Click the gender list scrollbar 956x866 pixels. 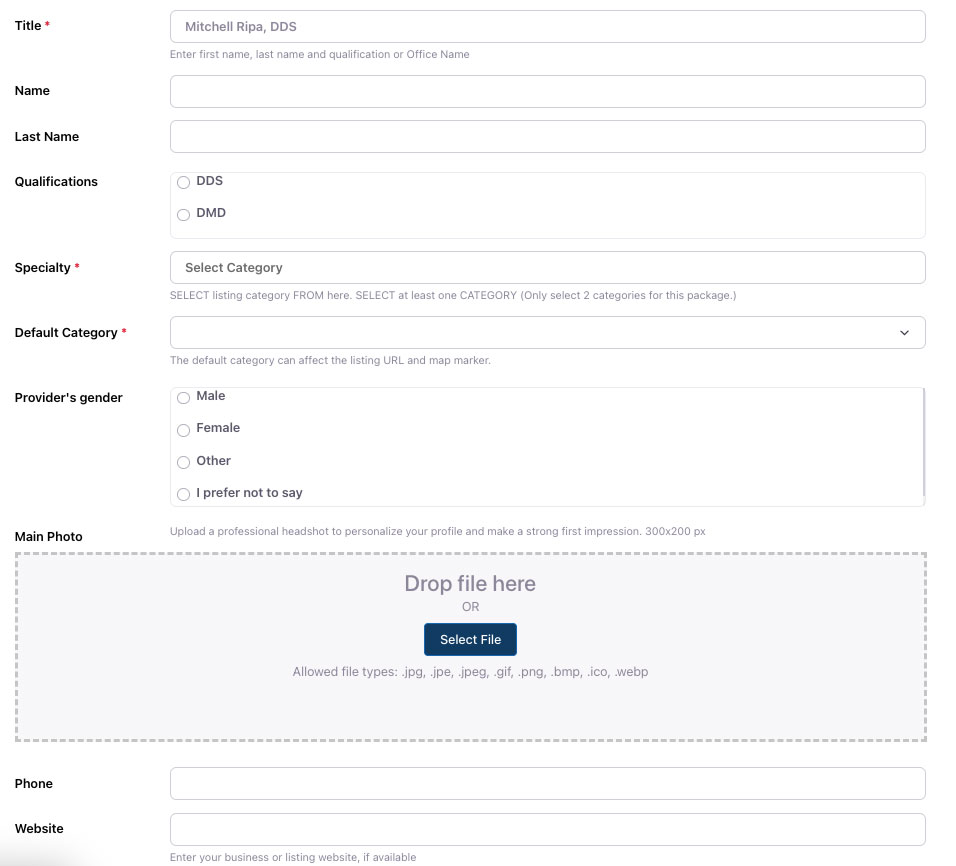point(924,442)
